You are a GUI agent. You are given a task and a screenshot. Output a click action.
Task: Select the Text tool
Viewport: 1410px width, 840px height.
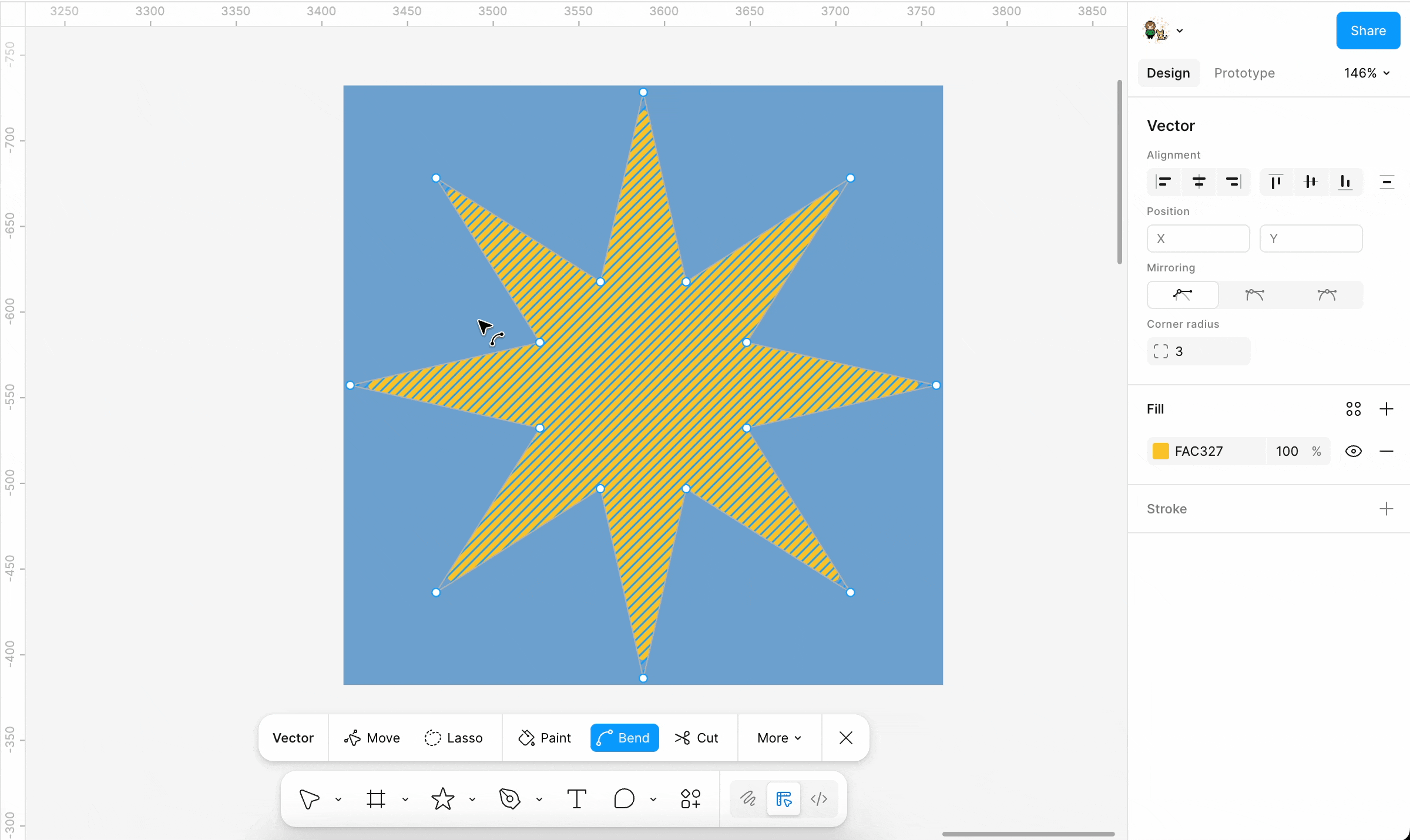tap(576, 798)
